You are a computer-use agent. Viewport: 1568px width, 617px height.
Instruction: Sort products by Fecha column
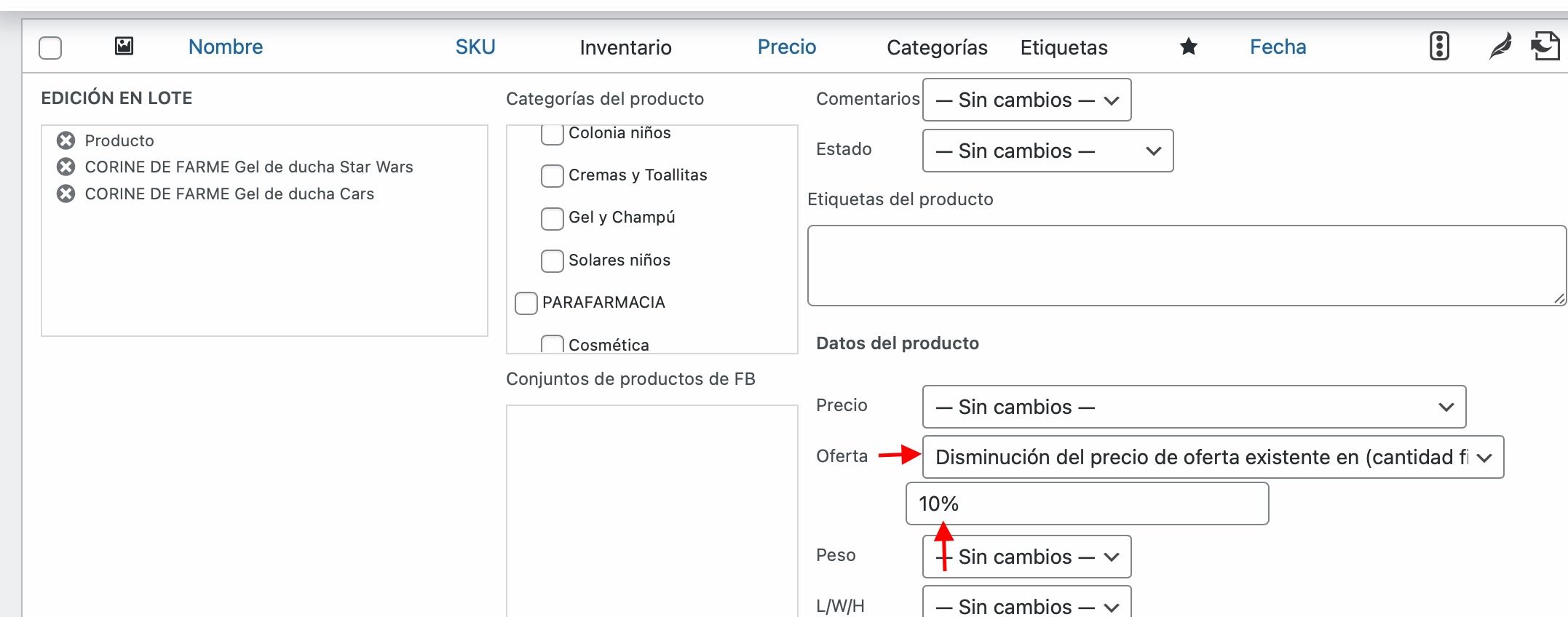click(x=1278, y=47)
